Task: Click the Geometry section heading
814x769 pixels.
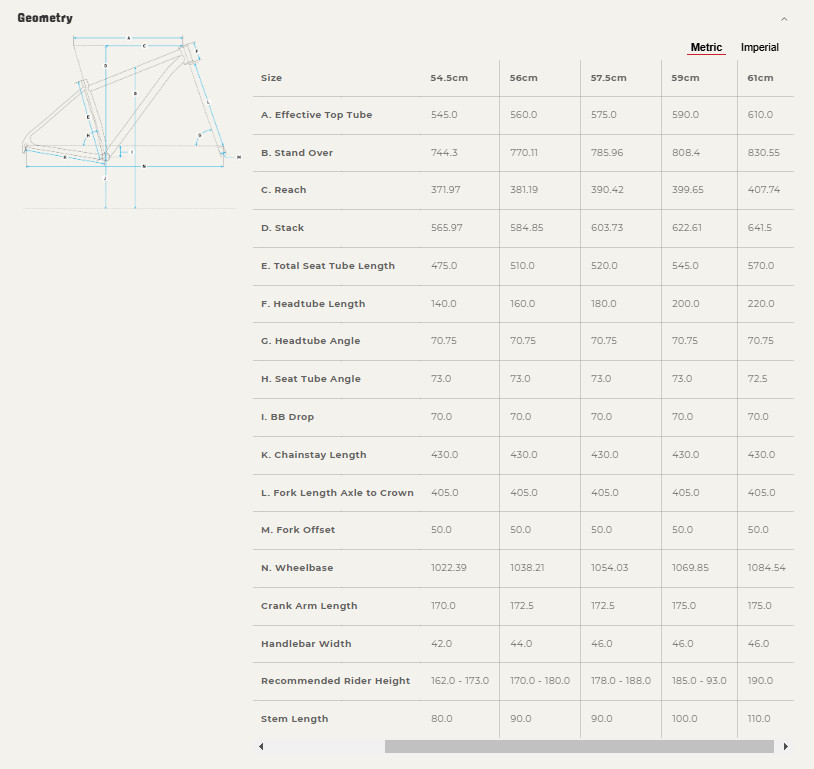Action: 45,18
